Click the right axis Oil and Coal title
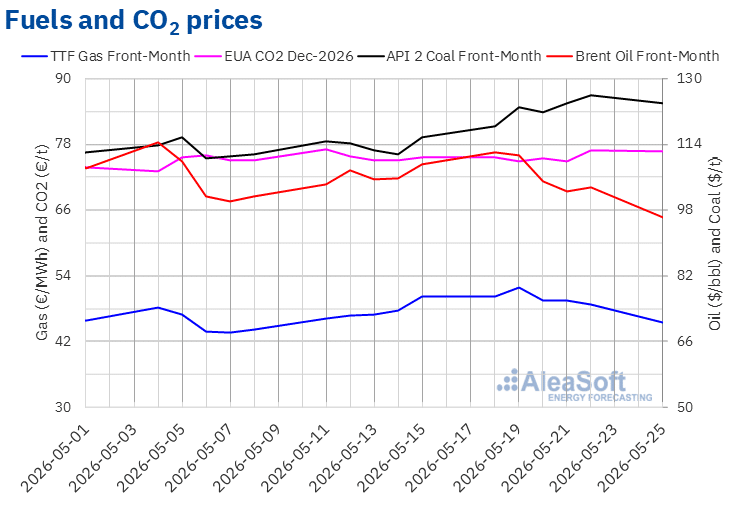Screen dimensions: 730x509 click(715, 244)
